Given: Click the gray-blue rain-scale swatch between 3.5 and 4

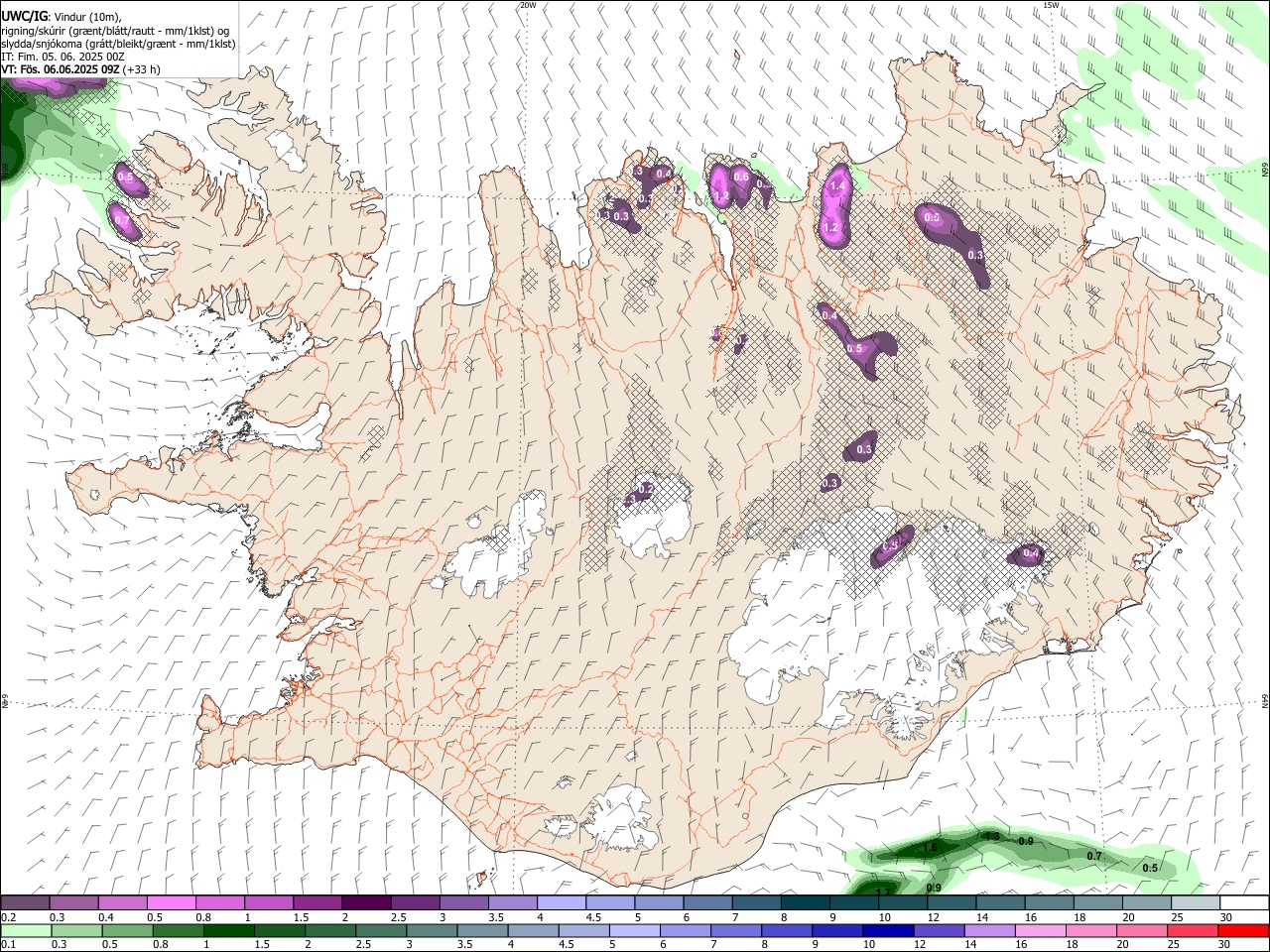Looking at the screenshot, I should 482,930.
